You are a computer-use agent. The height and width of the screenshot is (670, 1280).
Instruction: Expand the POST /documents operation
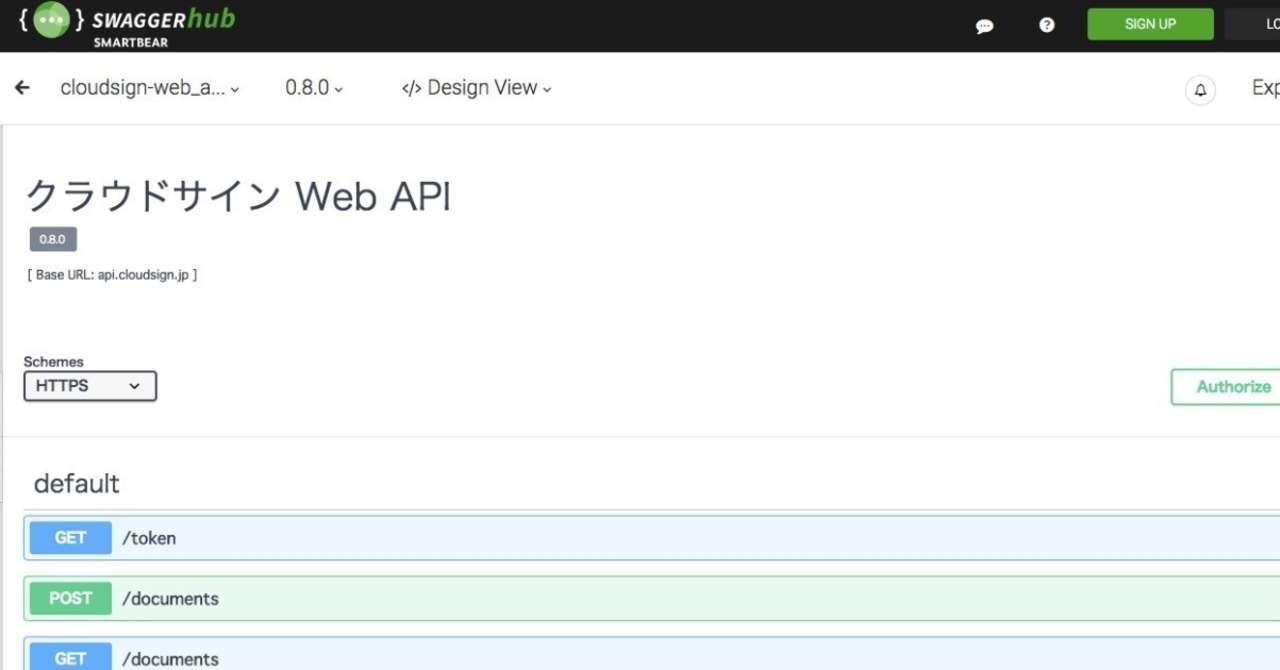click(652, 598)
